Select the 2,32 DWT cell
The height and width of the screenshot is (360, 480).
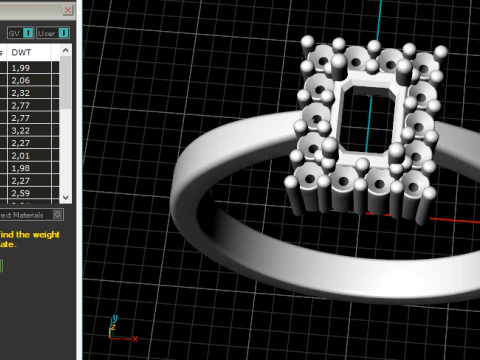coord(29,93)
